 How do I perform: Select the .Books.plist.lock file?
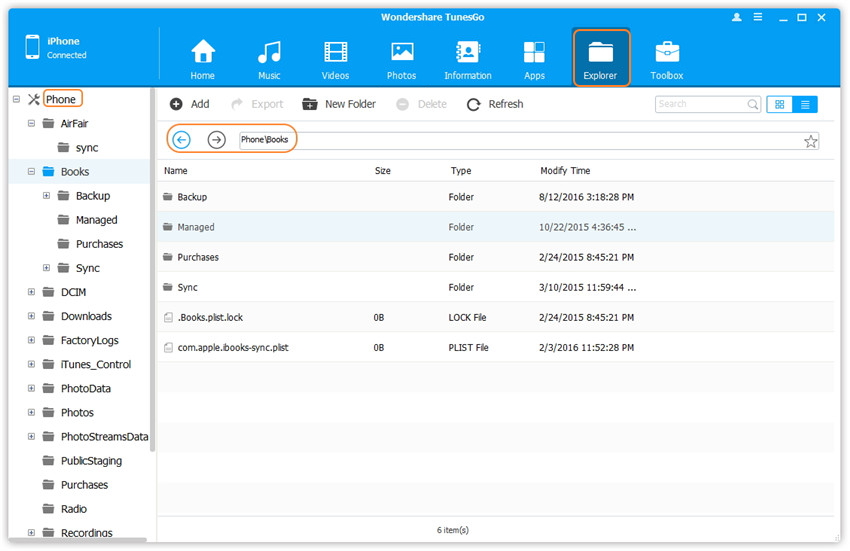pyautogui.click(x=495, y=317)
